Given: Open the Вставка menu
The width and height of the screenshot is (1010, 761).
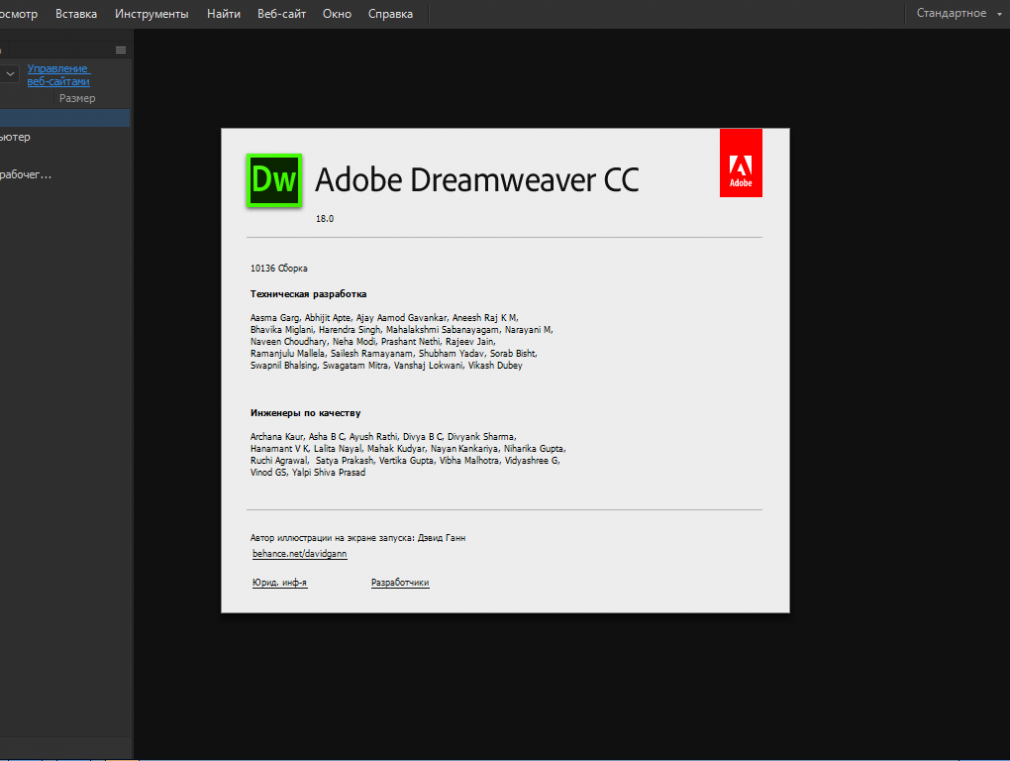Looking at the screenshot, I should tap(76, 14).
